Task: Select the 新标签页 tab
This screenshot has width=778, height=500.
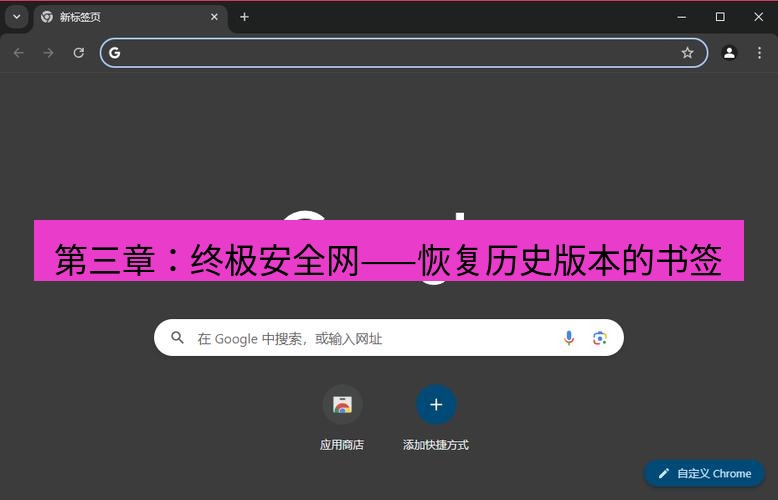Action: 130,17
